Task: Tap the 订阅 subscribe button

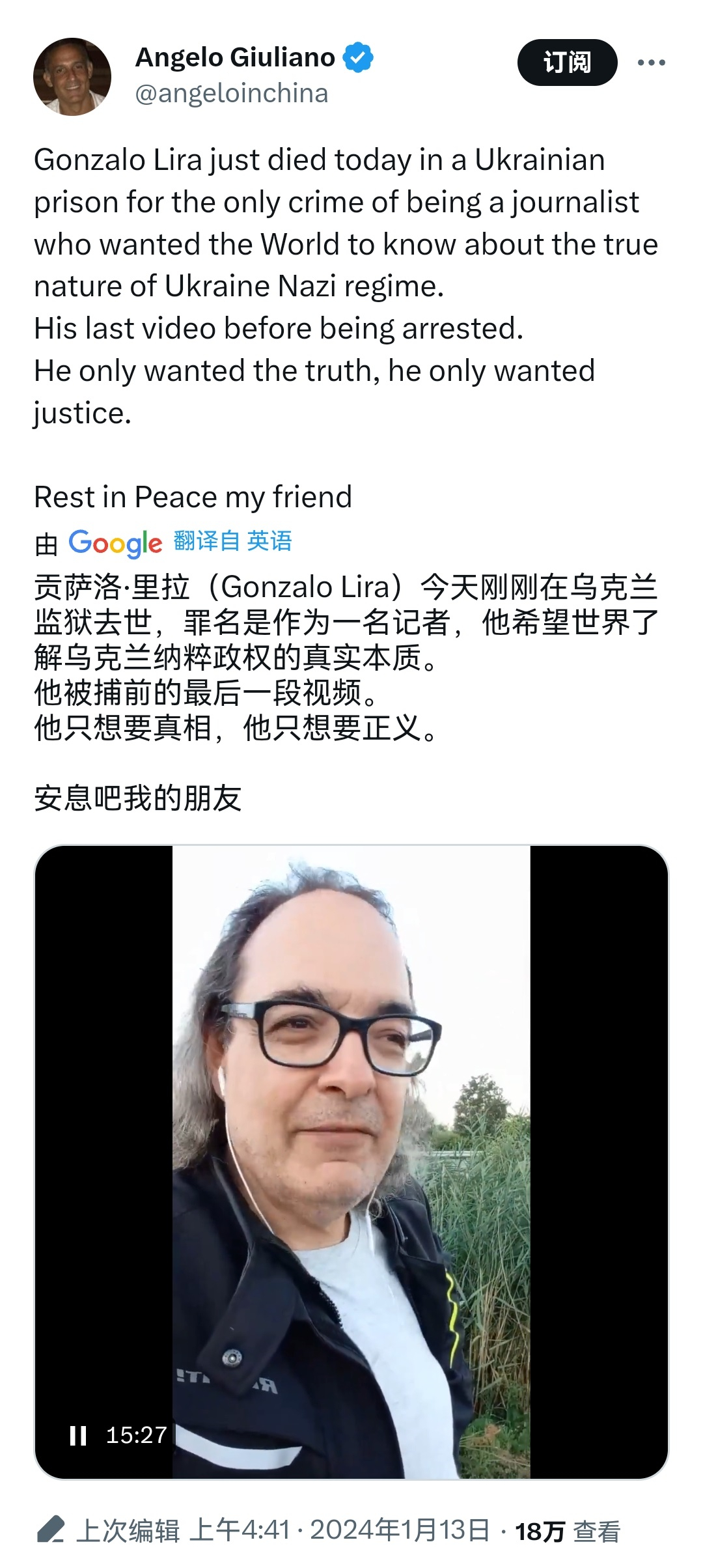Action: tap(567, 63)
